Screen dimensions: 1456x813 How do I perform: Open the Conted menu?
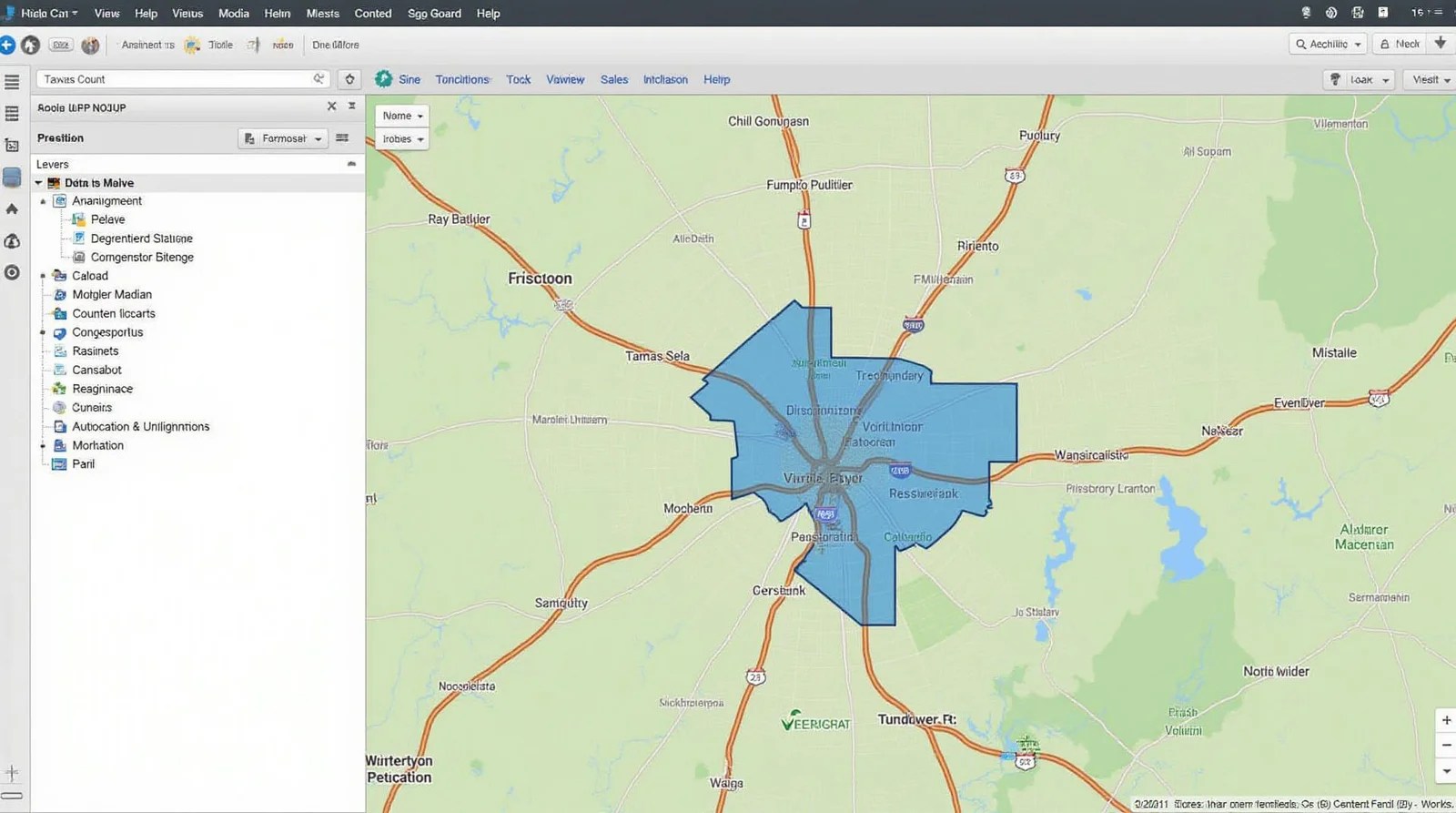coord(373,13)
